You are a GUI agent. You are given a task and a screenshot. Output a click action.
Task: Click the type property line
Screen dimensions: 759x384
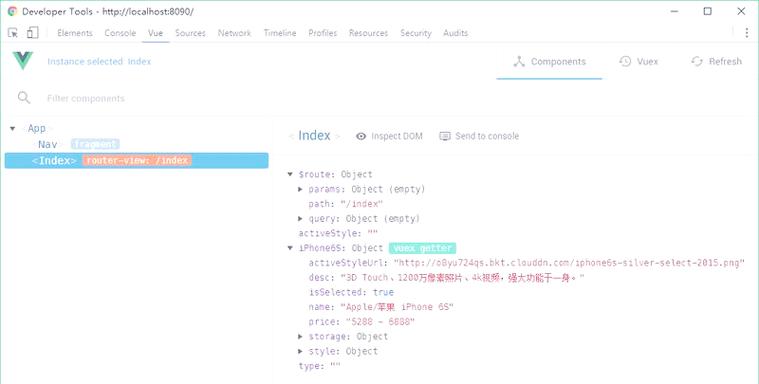coord(319,366)
